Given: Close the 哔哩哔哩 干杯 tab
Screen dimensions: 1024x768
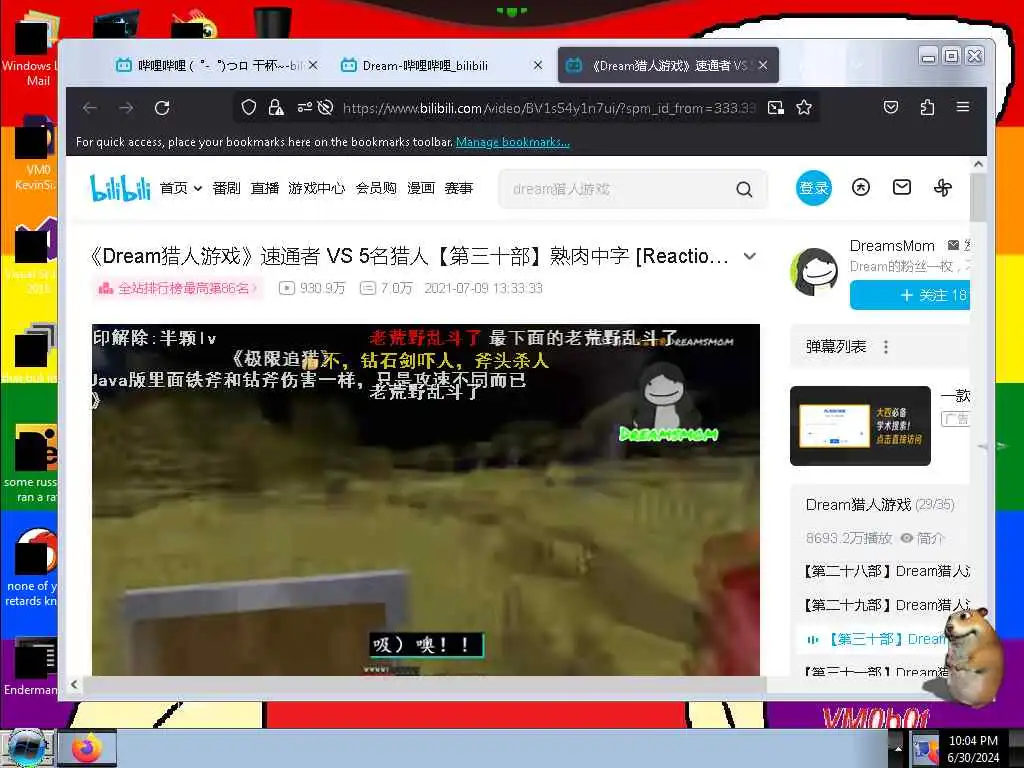Looking at the screenshot, I should pyautogui.click(x=313, y=65).
